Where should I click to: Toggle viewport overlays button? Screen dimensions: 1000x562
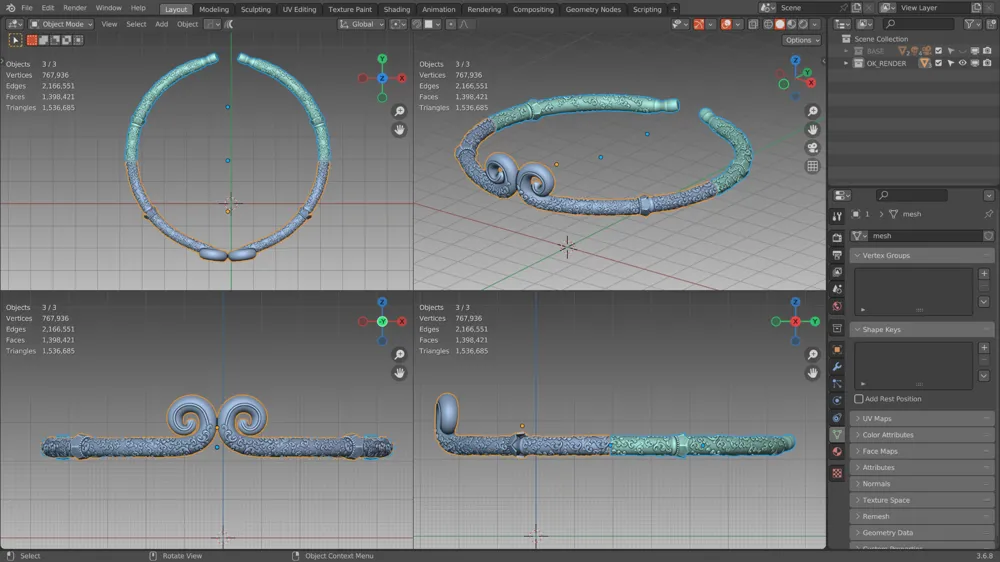tap(726, 24)
